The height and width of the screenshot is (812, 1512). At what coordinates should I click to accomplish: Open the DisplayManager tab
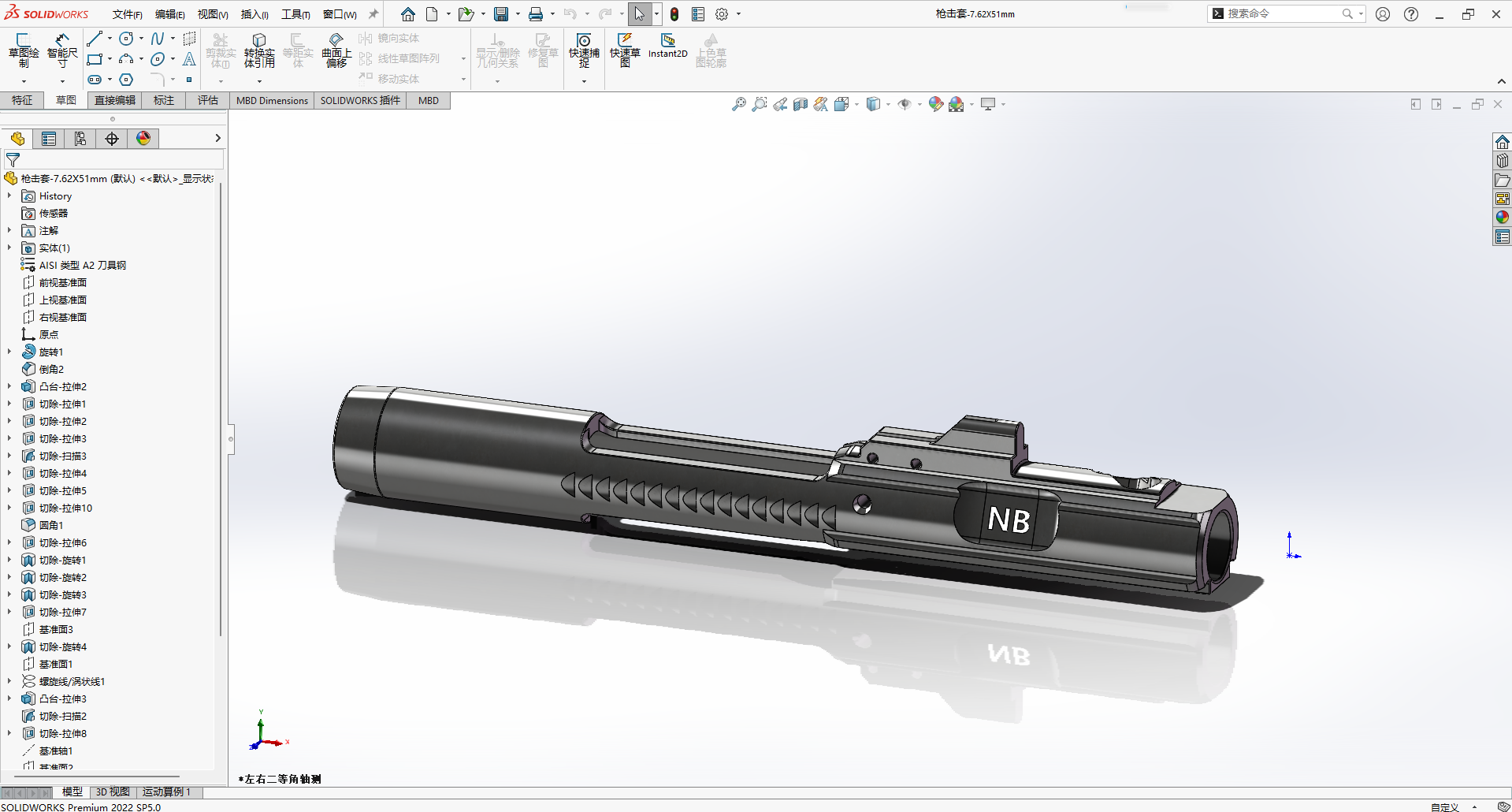(143, 139)
